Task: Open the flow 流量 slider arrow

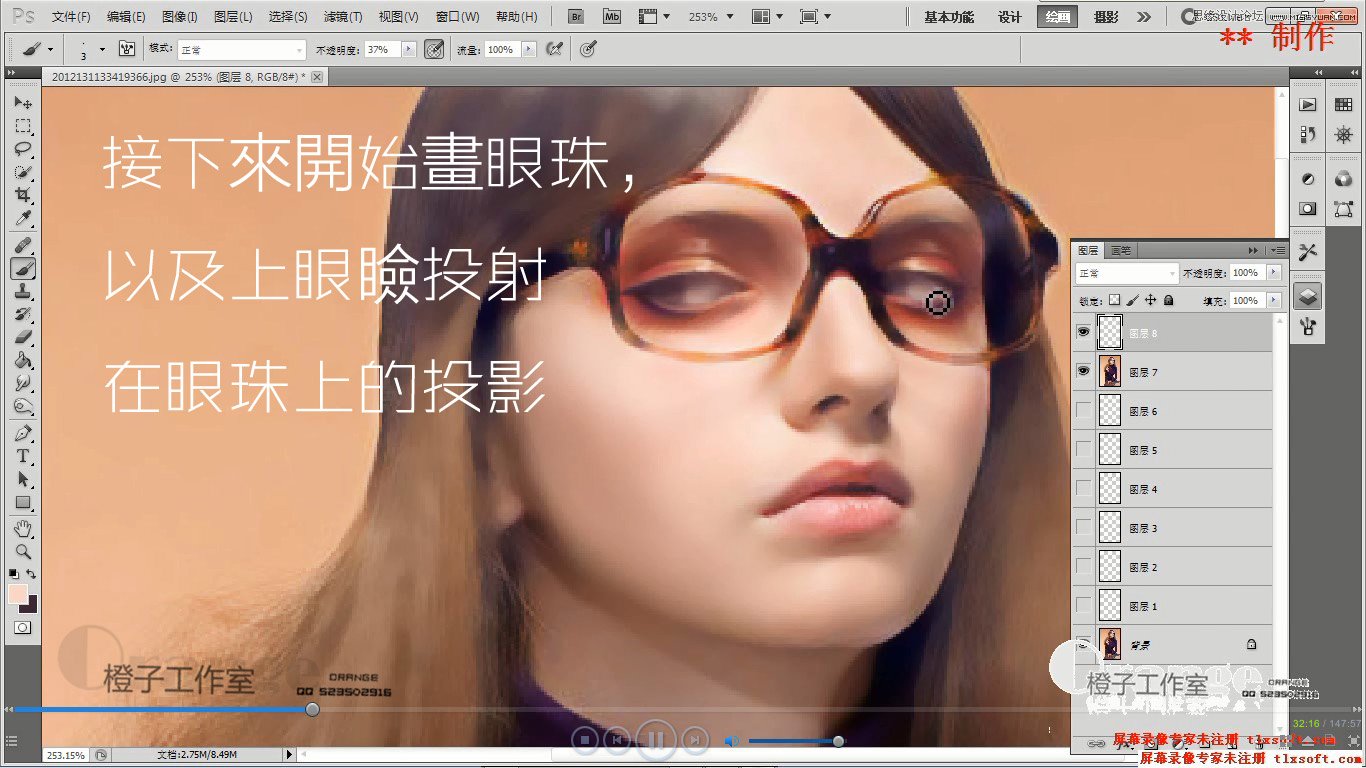Action: click(529, 49)
